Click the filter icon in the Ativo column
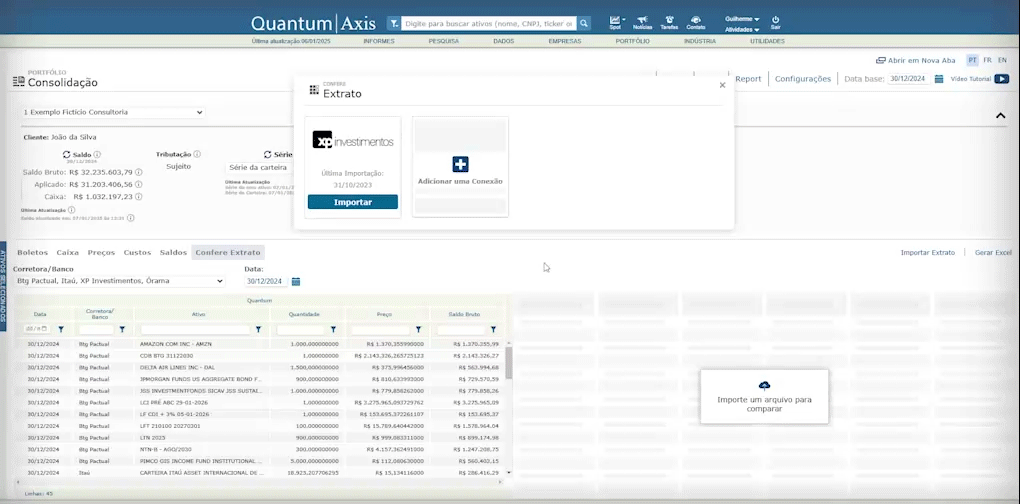Viewport: 1020px width, 504px height. (x=258, y=329)
